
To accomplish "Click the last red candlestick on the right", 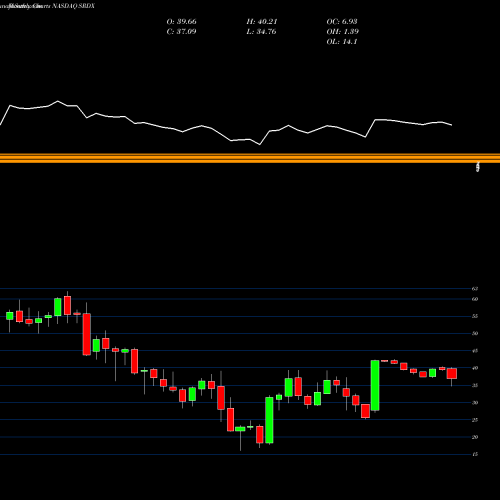I will click(452, 374).
